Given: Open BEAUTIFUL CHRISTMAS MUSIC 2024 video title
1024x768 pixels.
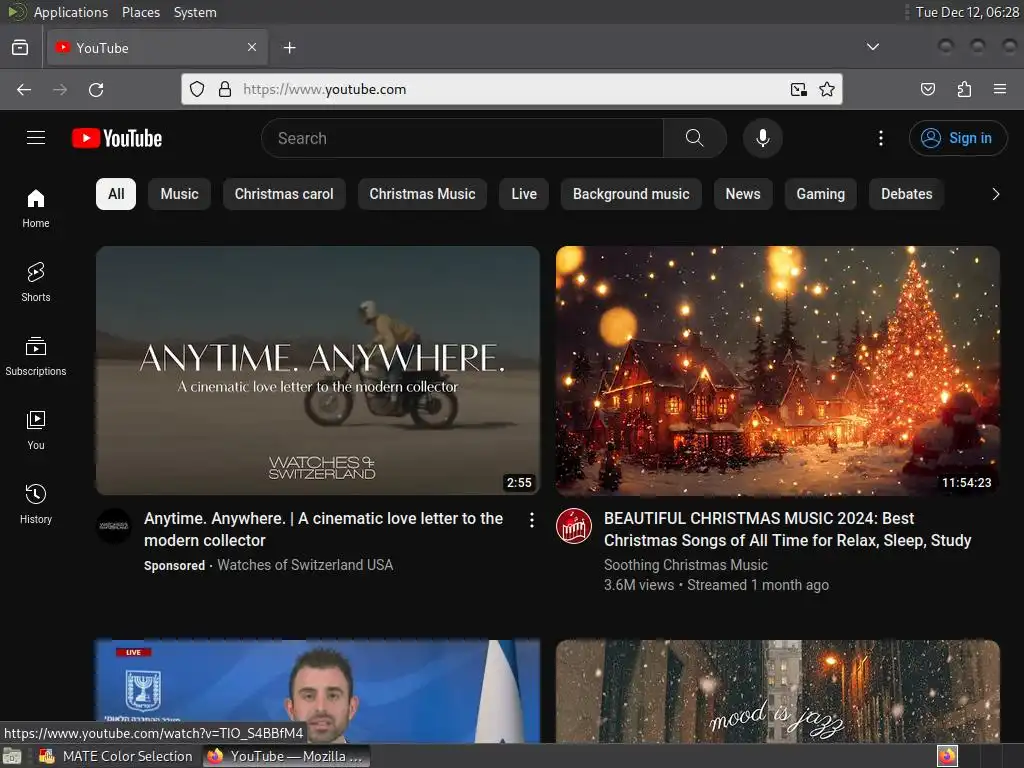Looking at the screenshot, I should tap(787, 529).
